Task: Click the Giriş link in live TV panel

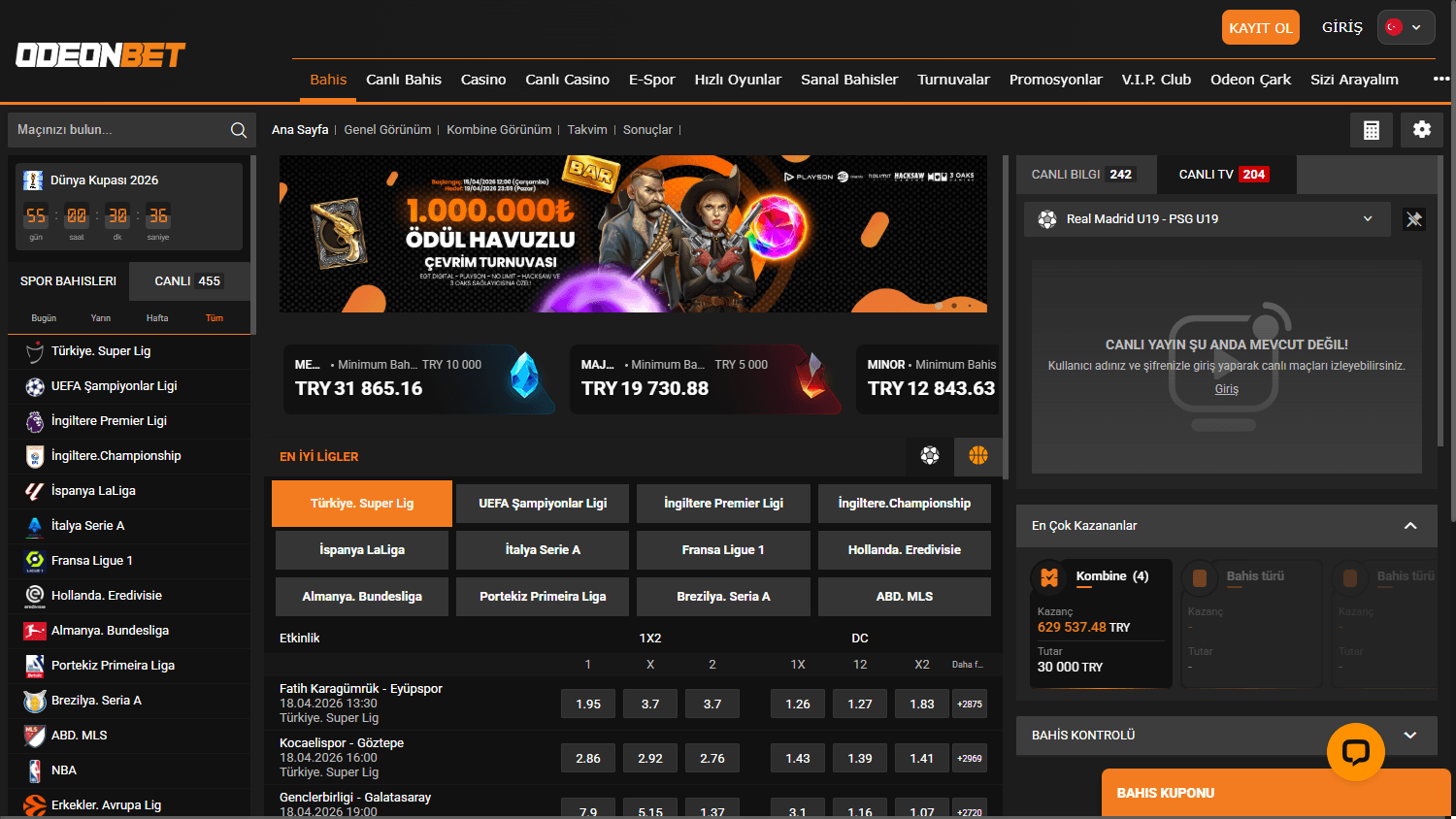Action: point(1227,389)
